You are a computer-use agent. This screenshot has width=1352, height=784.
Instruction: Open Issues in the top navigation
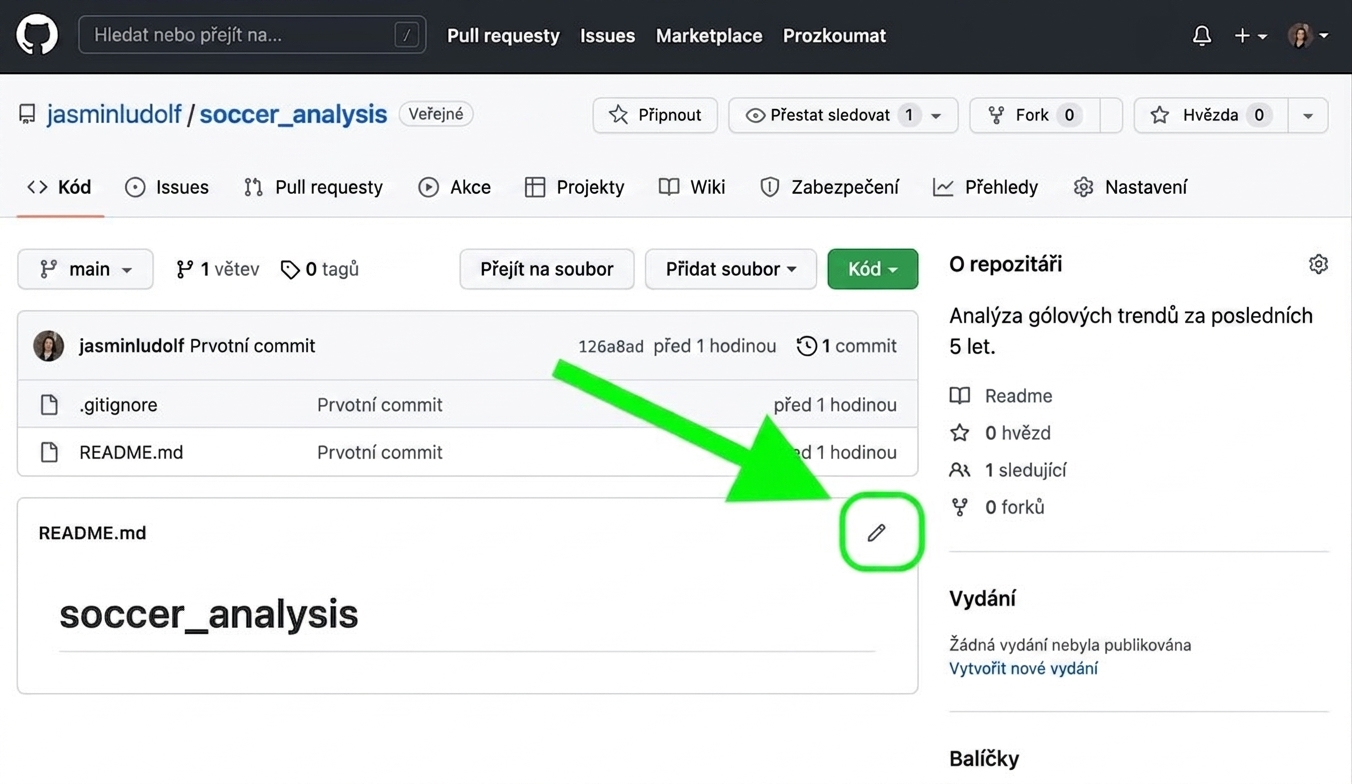click(x=607, y=35)
